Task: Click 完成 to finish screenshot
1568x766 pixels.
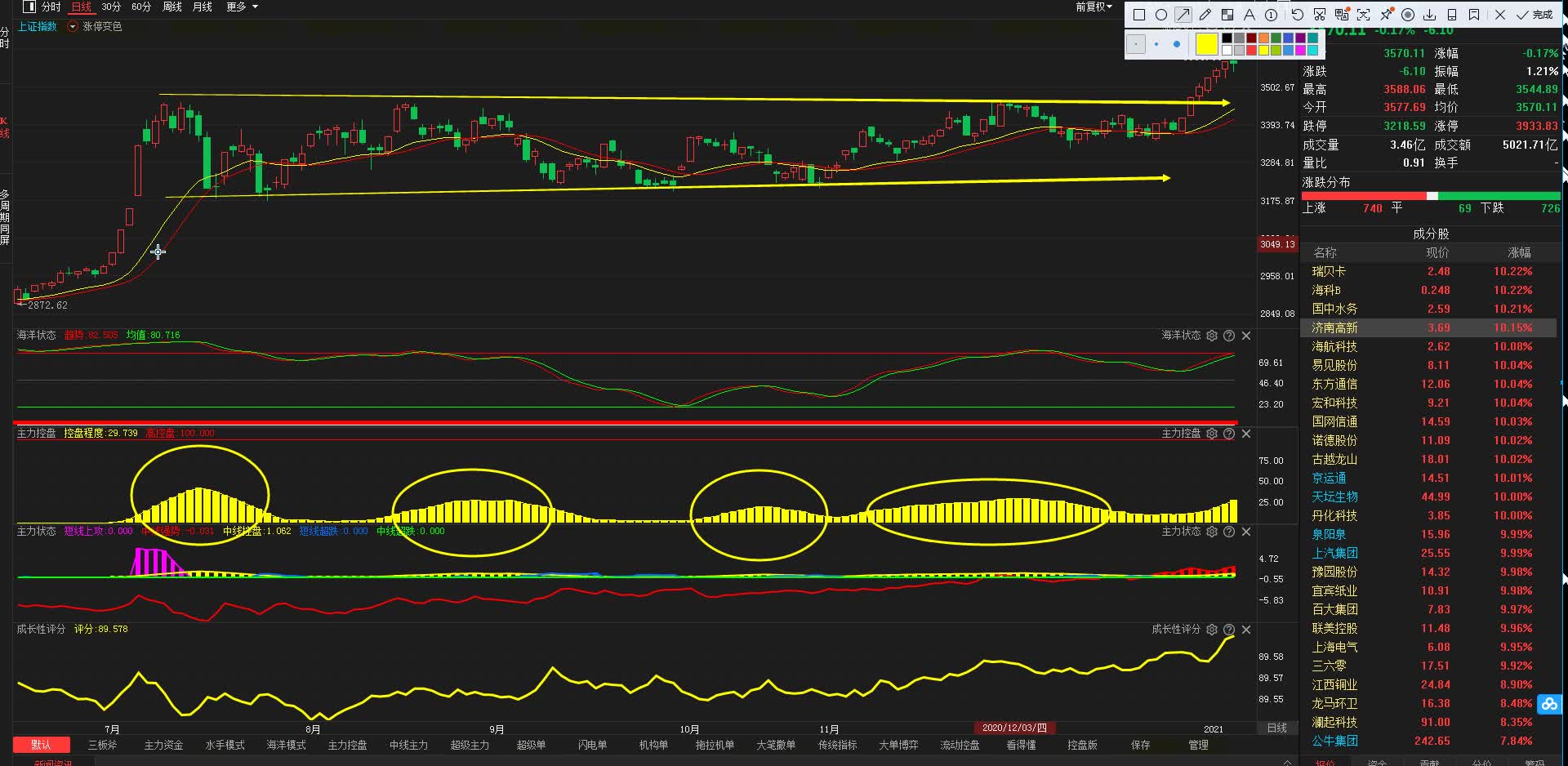Action: click(x=1535, y=15)
